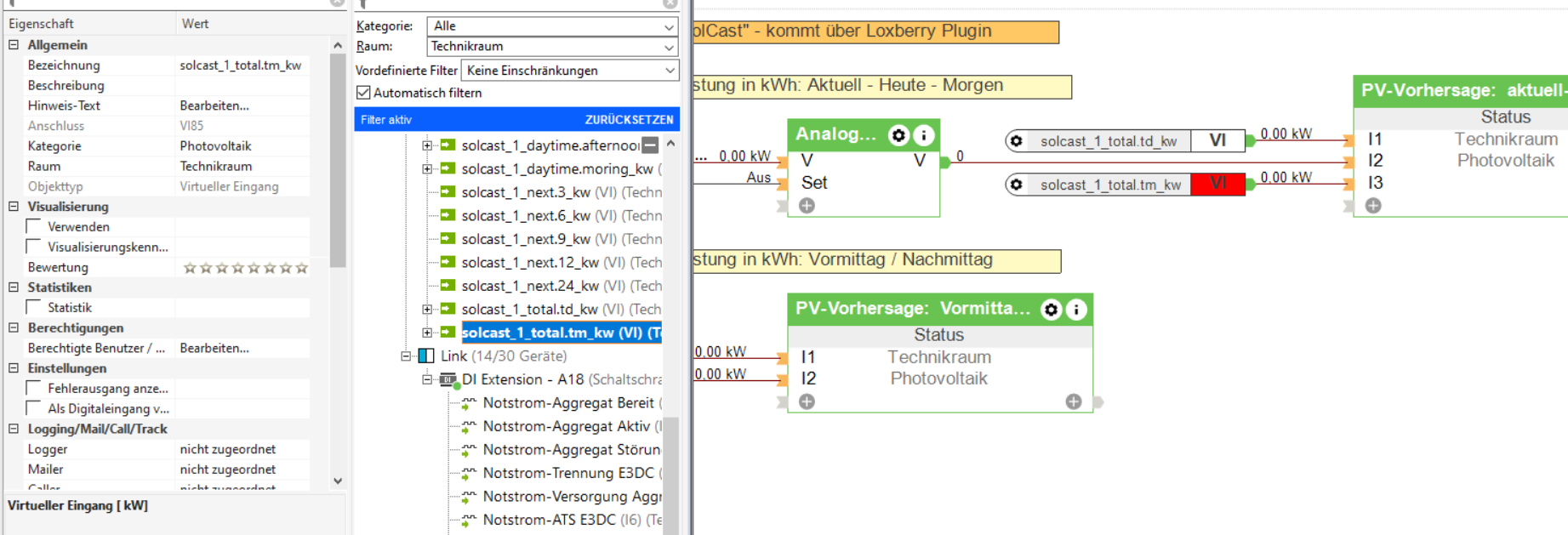The width and height of the screenshot is (1568, 535).
Task: Click Mailer value nicht zugeordnet
Action: 228,469
